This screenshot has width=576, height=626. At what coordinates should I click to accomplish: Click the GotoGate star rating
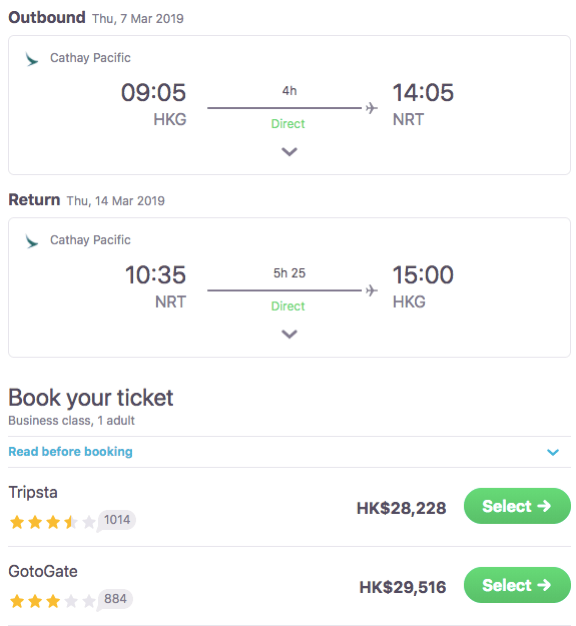click(52, 601)
